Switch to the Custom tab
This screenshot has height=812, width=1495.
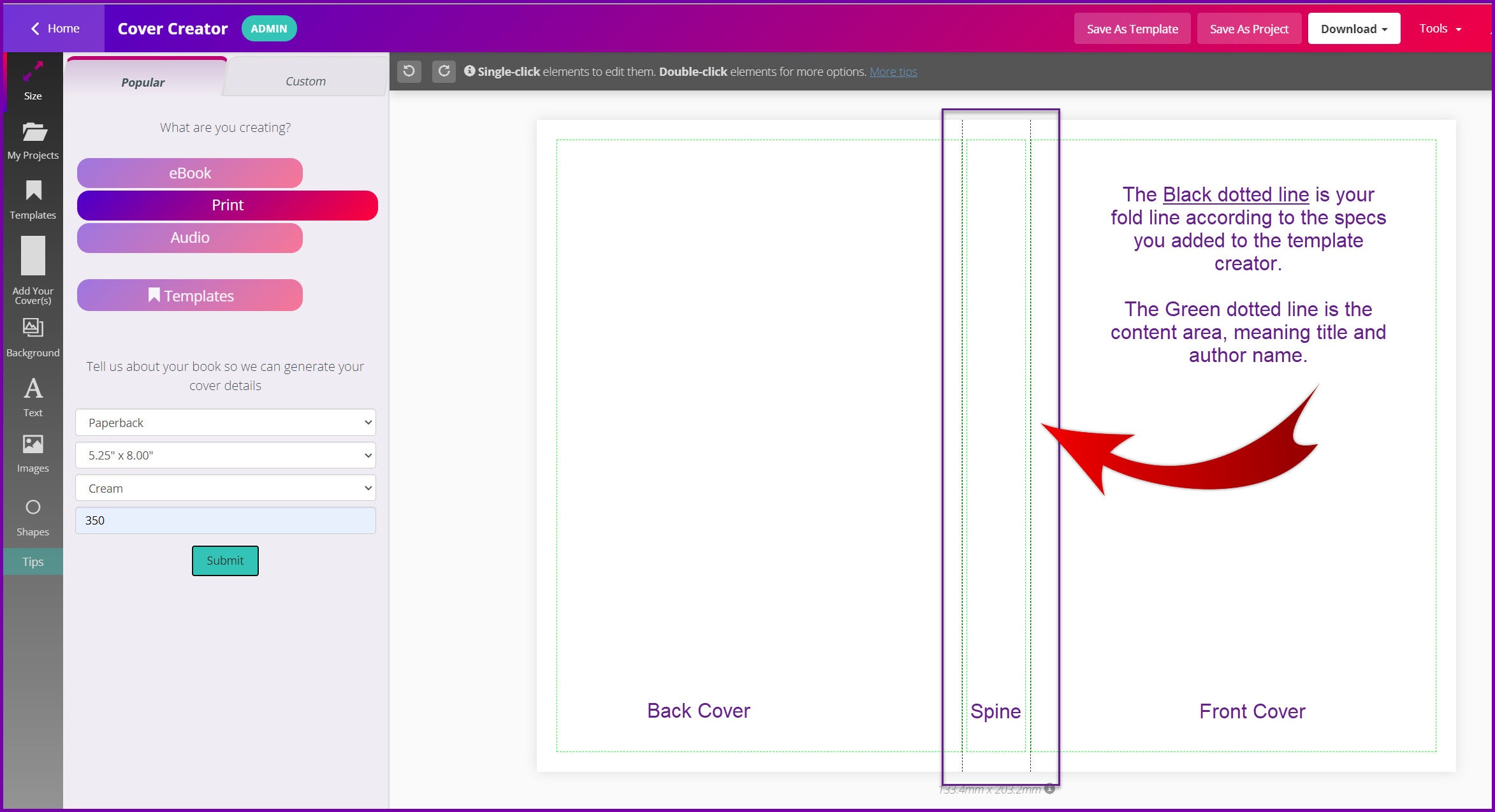[x=305, y=81]
